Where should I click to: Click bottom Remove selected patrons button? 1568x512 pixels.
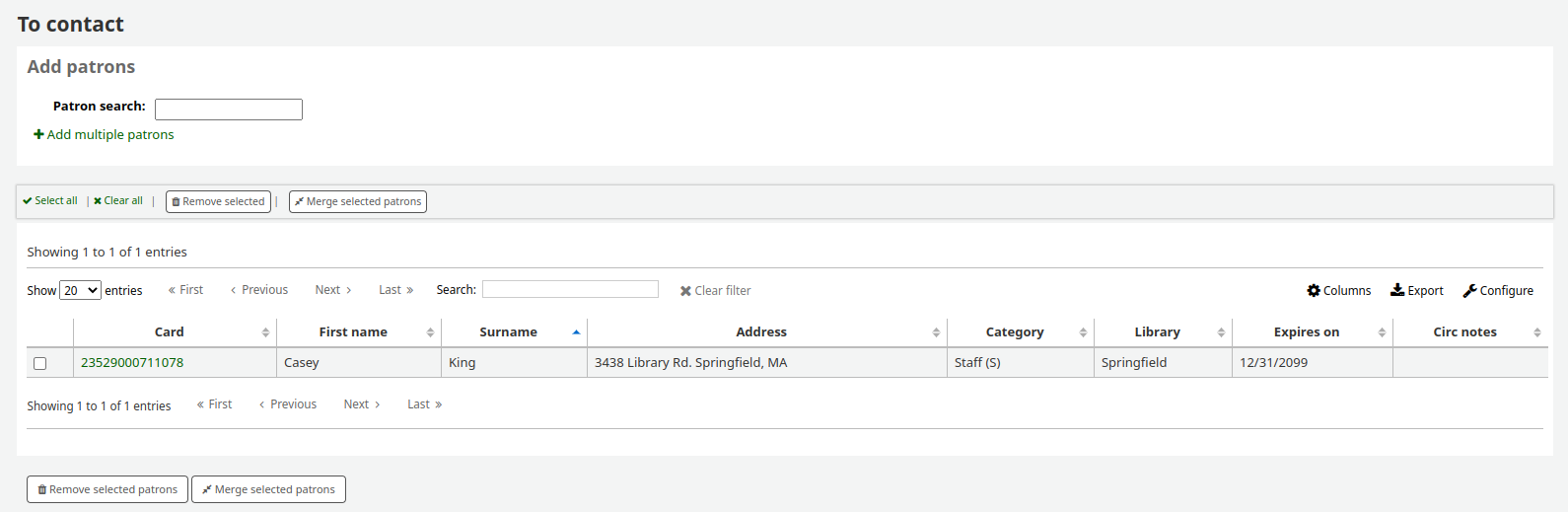107,489
